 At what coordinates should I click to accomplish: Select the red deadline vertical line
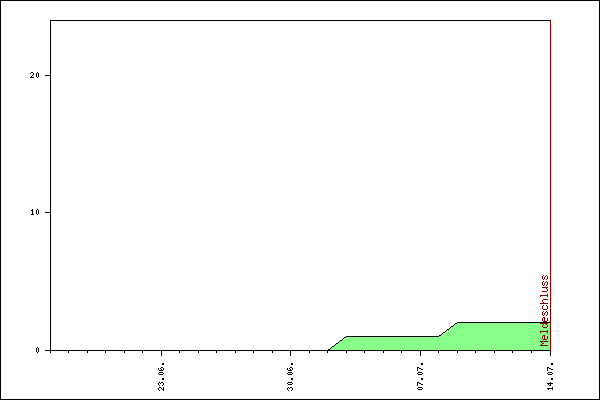pyautogui.click(x=550, y=150)
